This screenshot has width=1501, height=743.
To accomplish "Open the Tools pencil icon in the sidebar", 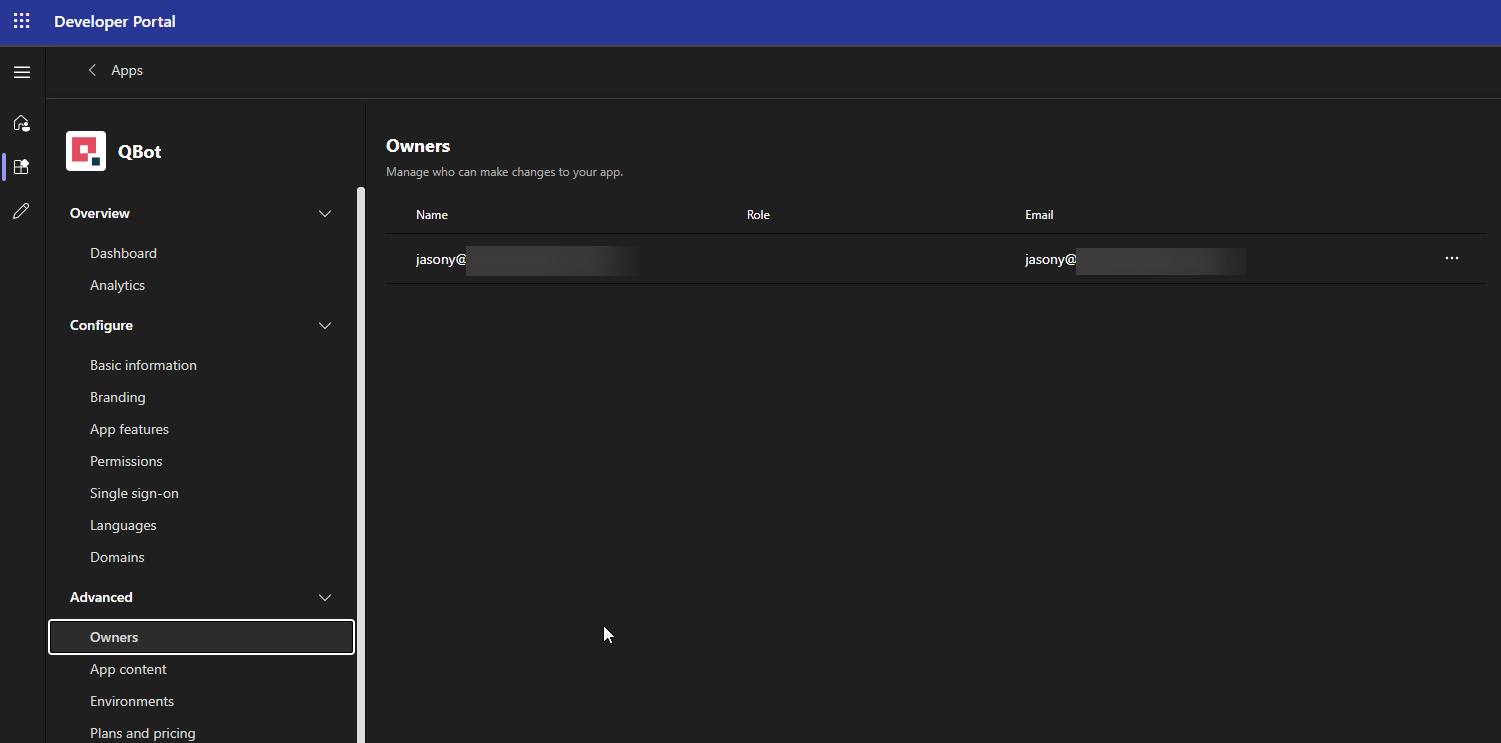I will [21, 211].
